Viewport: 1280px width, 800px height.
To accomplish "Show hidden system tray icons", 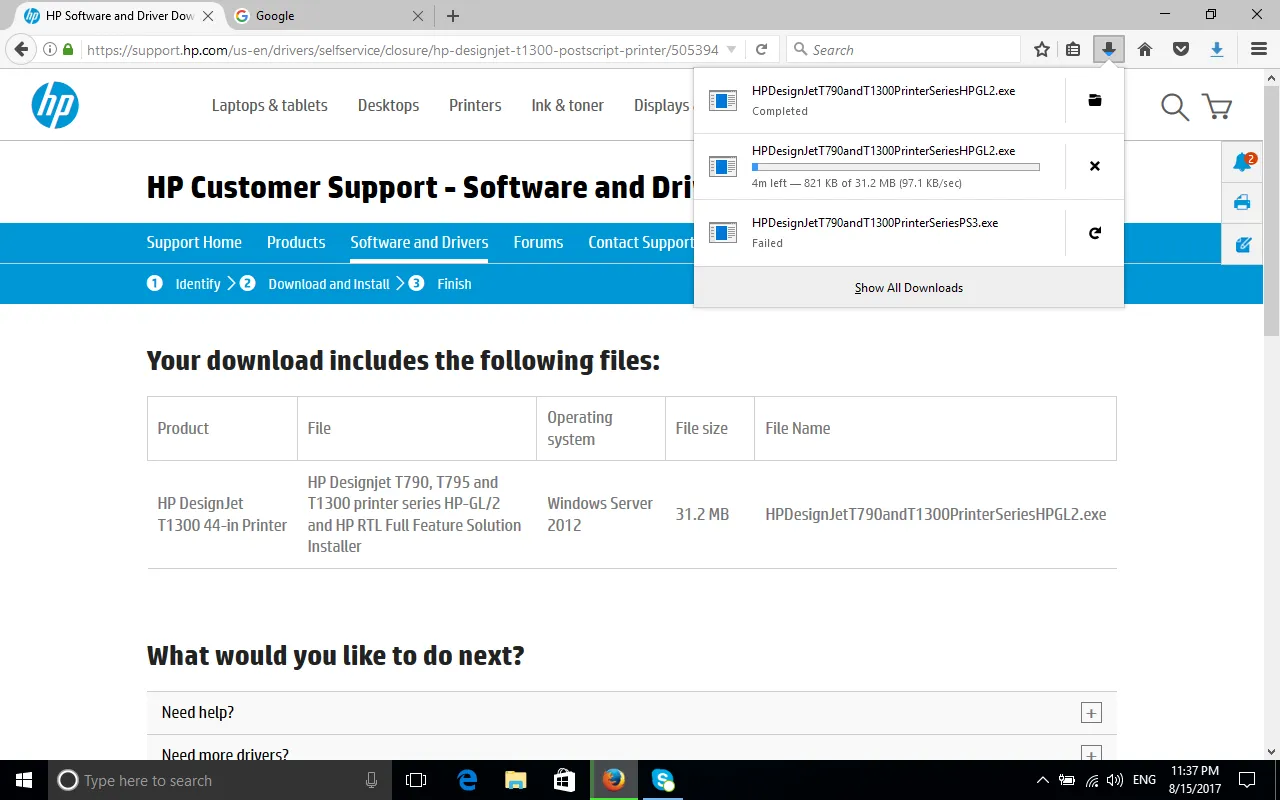I will pyautogui.click(x=1042, y=780).
